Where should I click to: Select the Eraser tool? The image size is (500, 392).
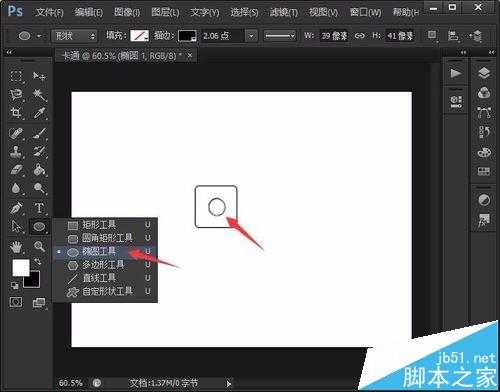point(16,170)
